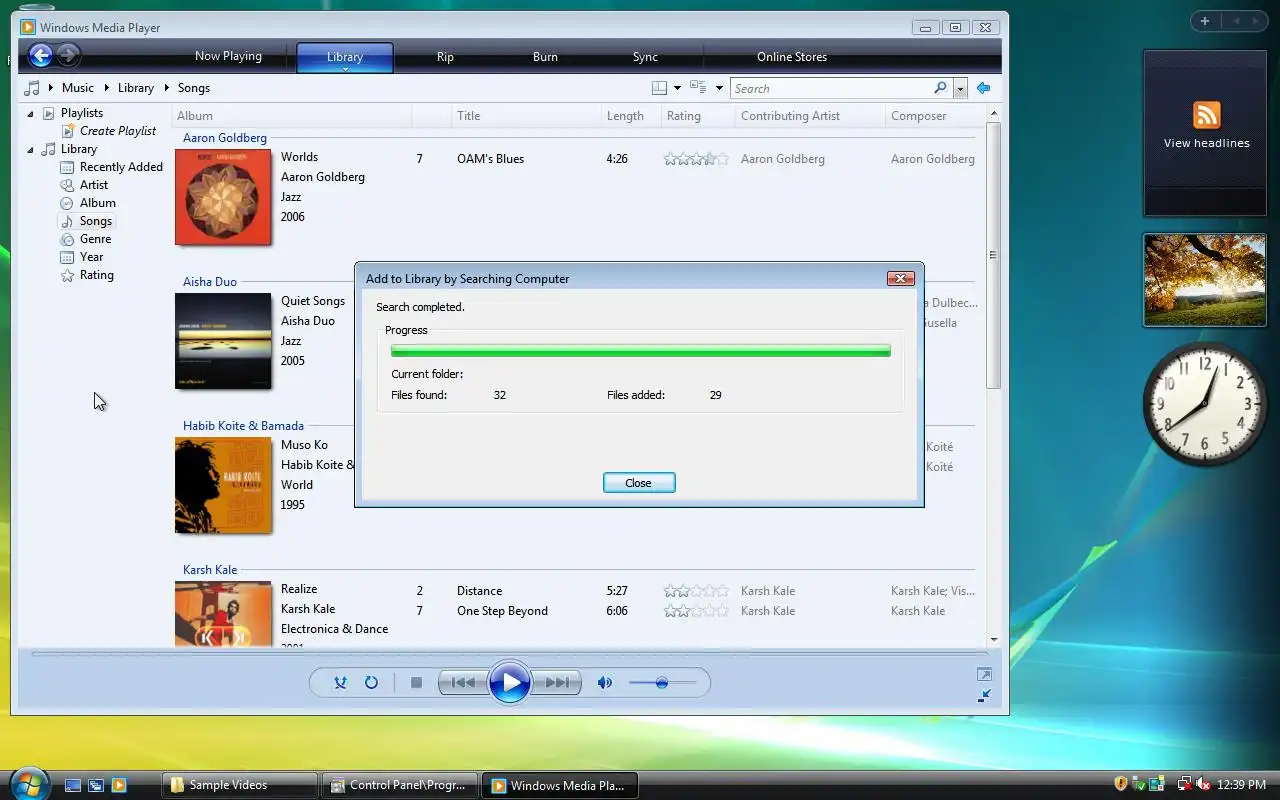The width and height of the screenshot is (1280, 800).
Task: Expand the Music breadcrumb arrow
Action: 50,88
